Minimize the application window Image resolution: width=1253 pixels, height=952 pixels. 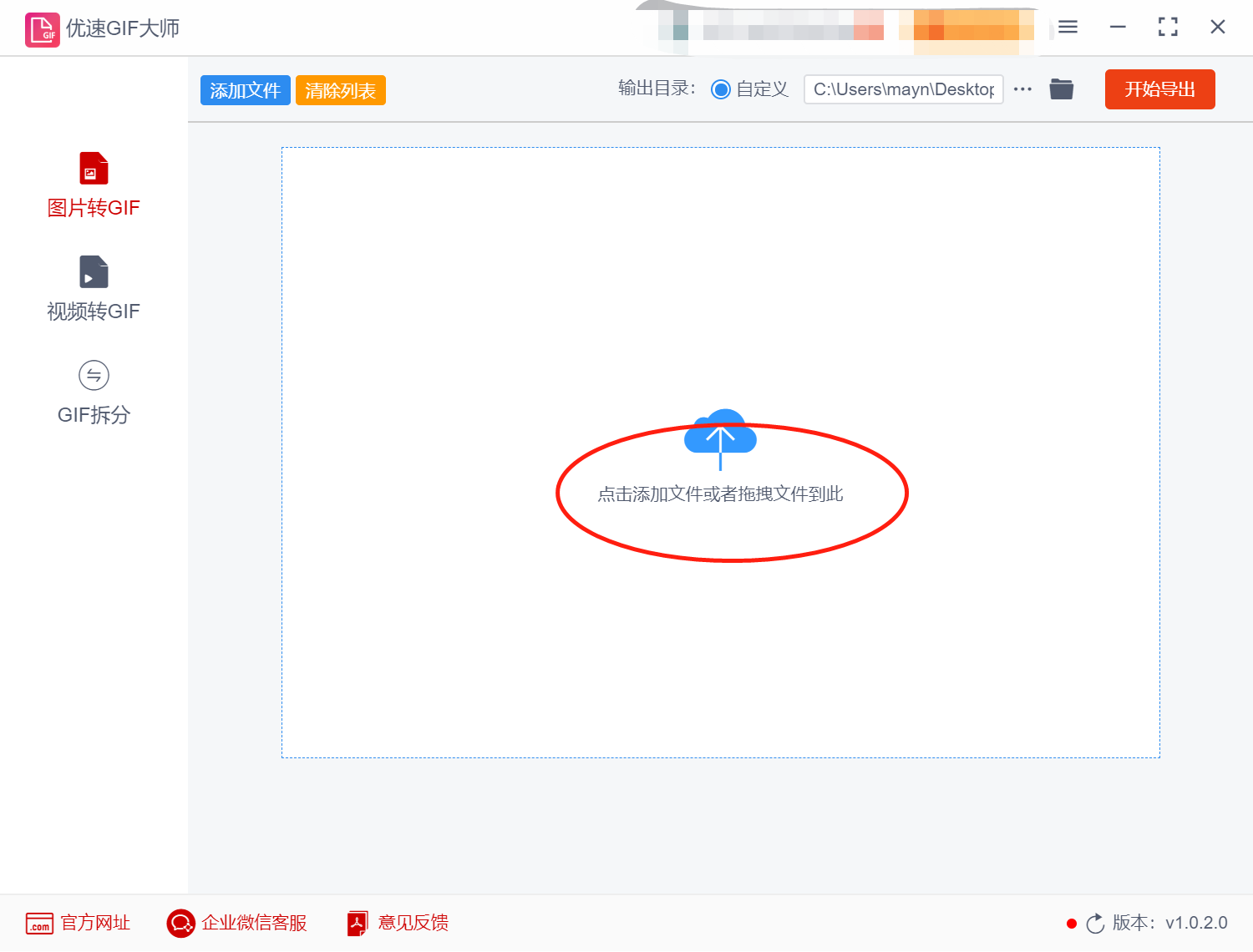coord(1118,27)
